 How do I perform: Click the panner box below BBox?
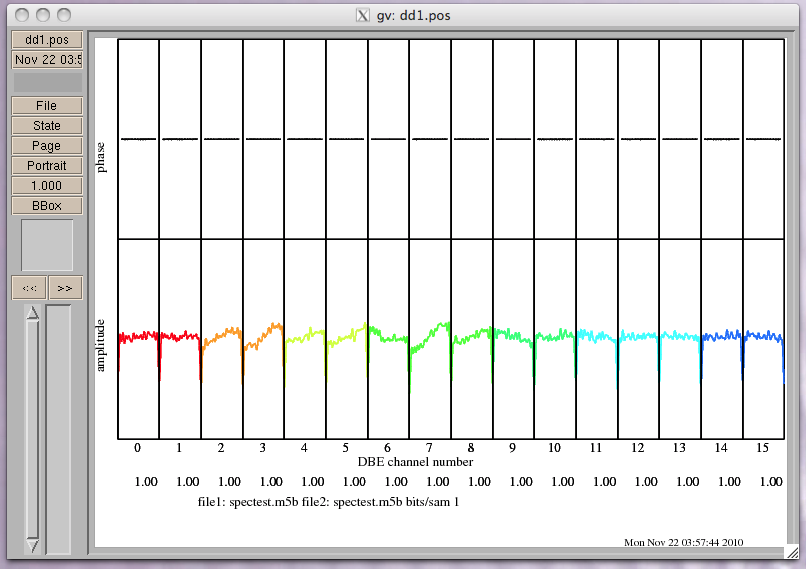[47, 245]
